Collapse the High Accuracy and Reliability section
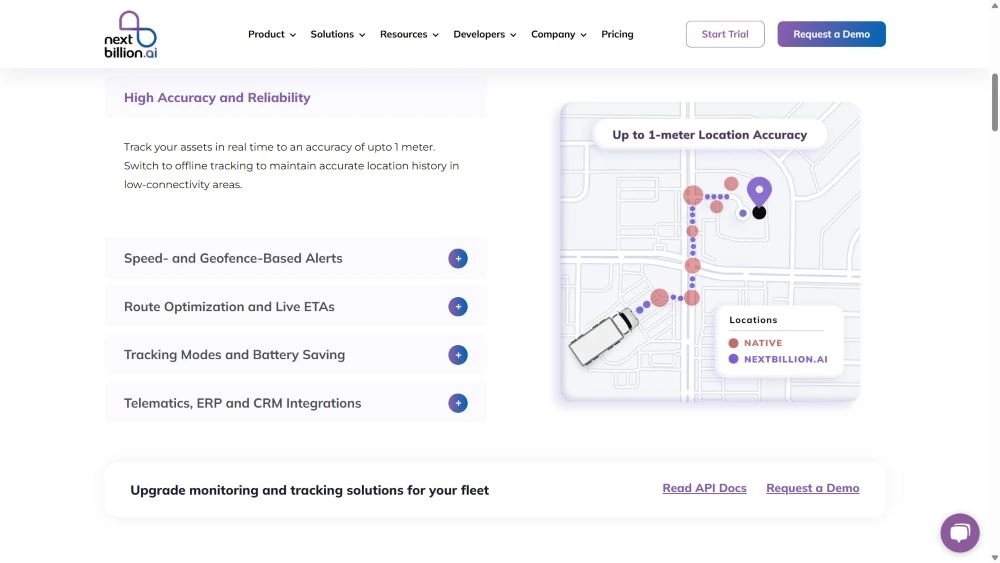 [217, 98]
